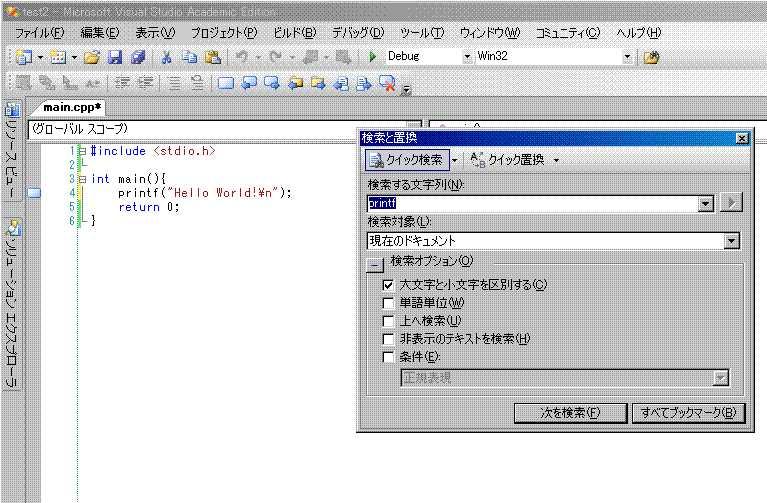This screenshot has width=767, height=503.
Task: Toggle the bookmark icon in the text editor toolbar
Action: (226, 84)
